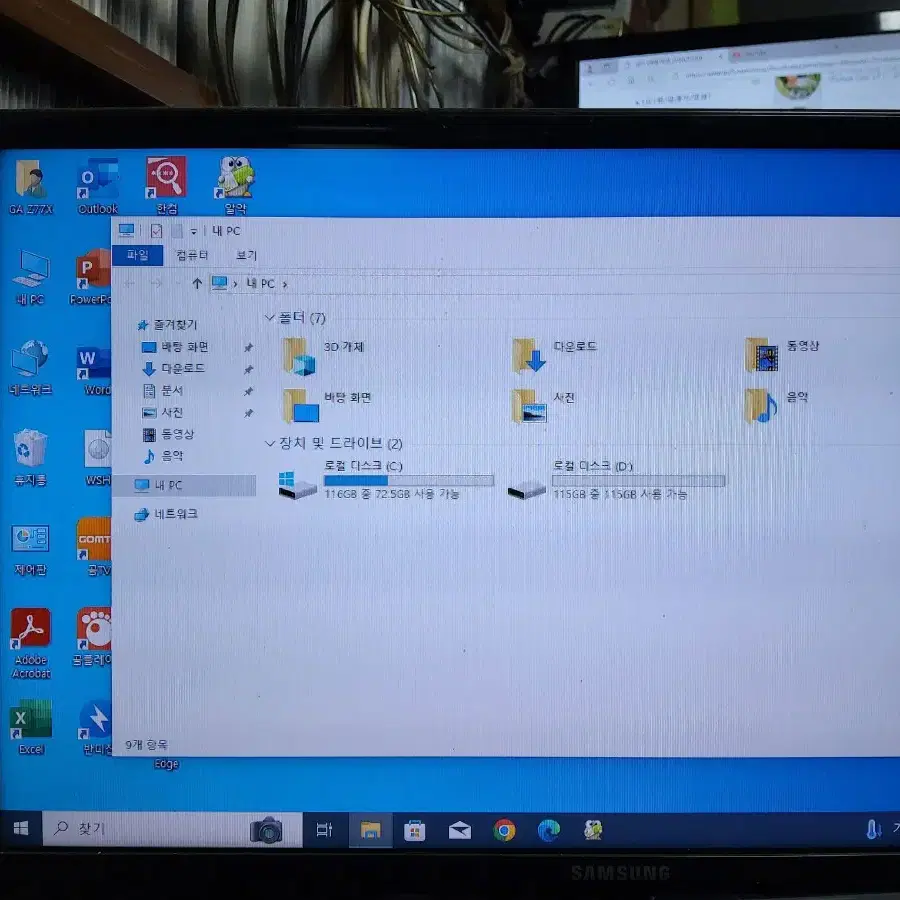The width and height of the screenshot is (900, 900).
Task: Open the GA Z77X user folder icon
Action: (x=31, y=187)
